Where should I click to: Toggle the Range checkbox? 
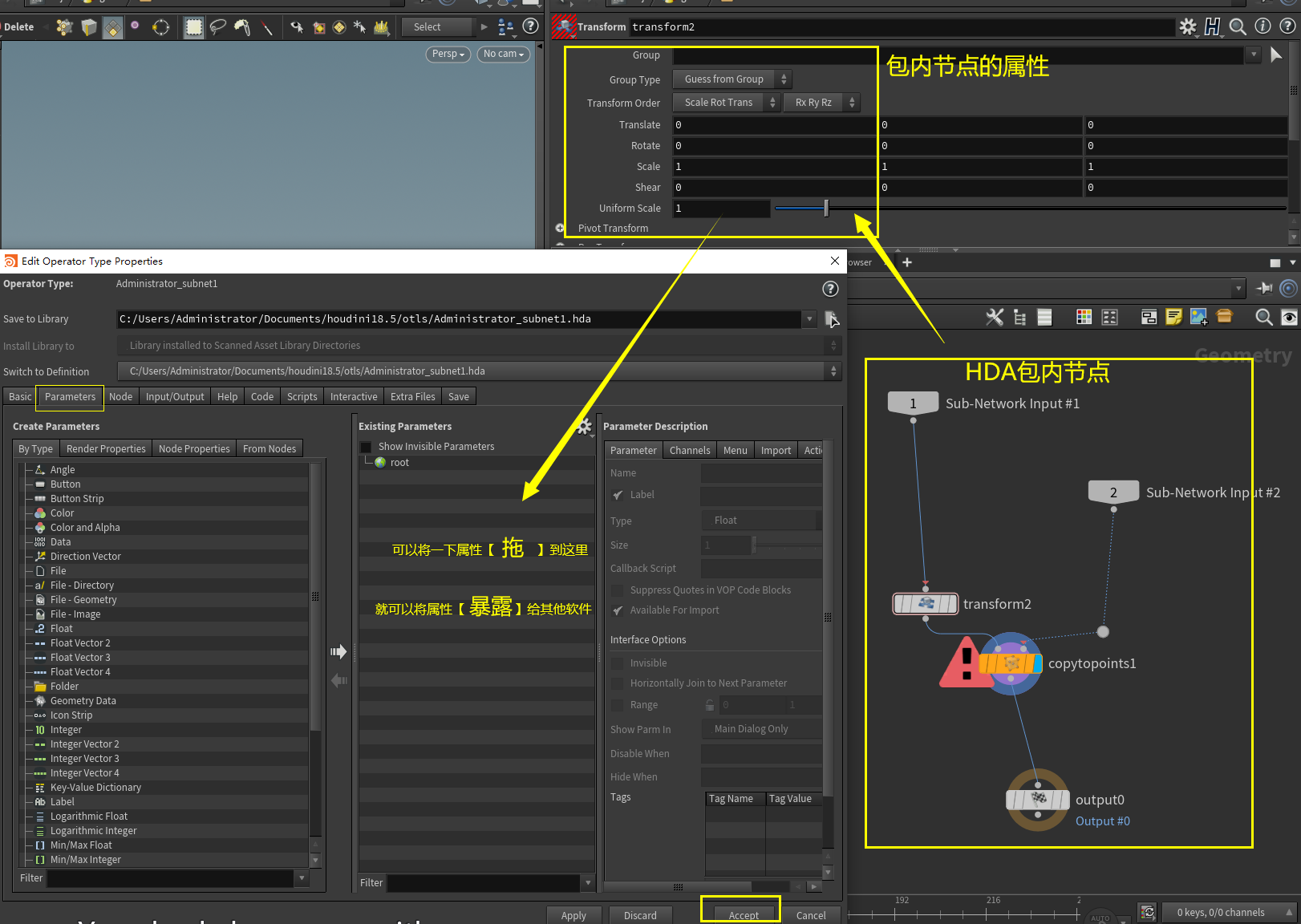click(618, 705)
